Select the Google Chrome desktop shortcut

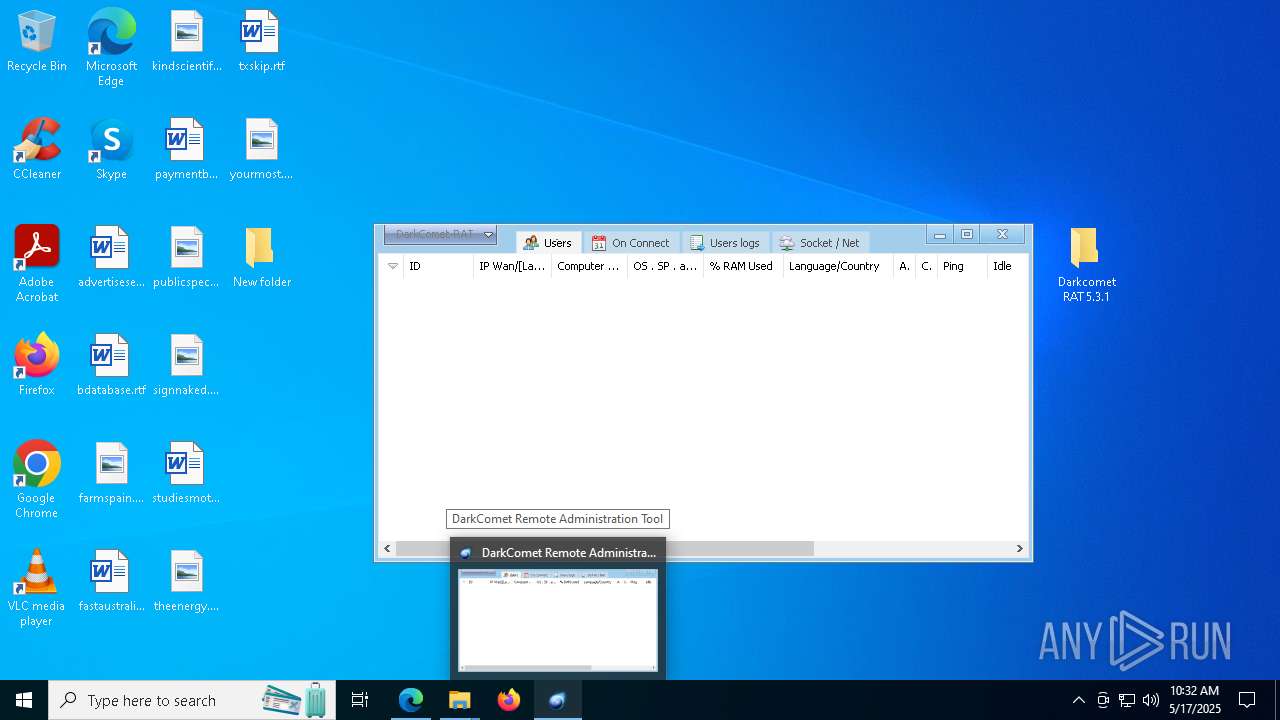pyautogui.click(x=37, y=480)
